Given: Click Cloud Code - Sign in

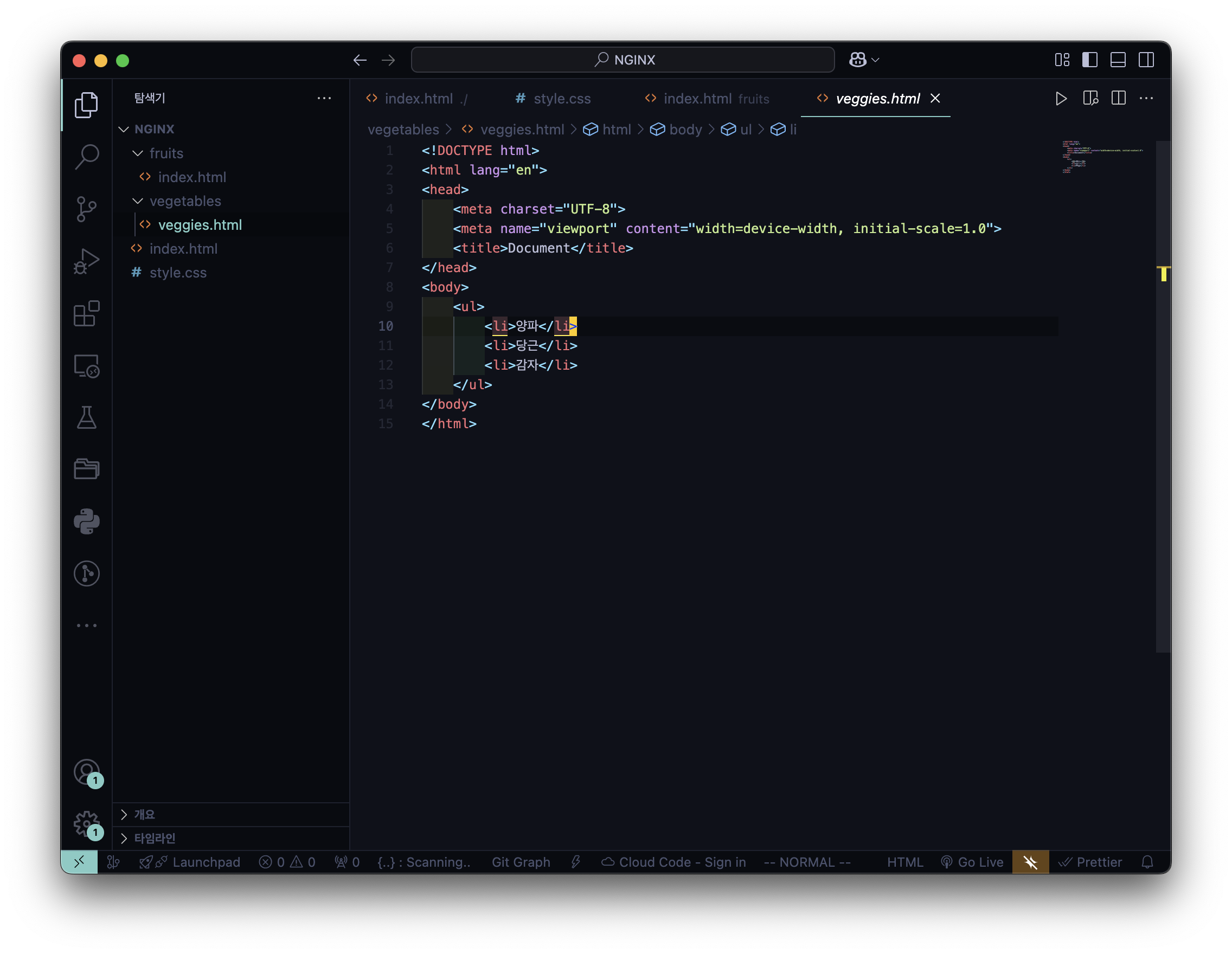Looking at the screenshot, I should pyautogui.click(x=673, y=862).
